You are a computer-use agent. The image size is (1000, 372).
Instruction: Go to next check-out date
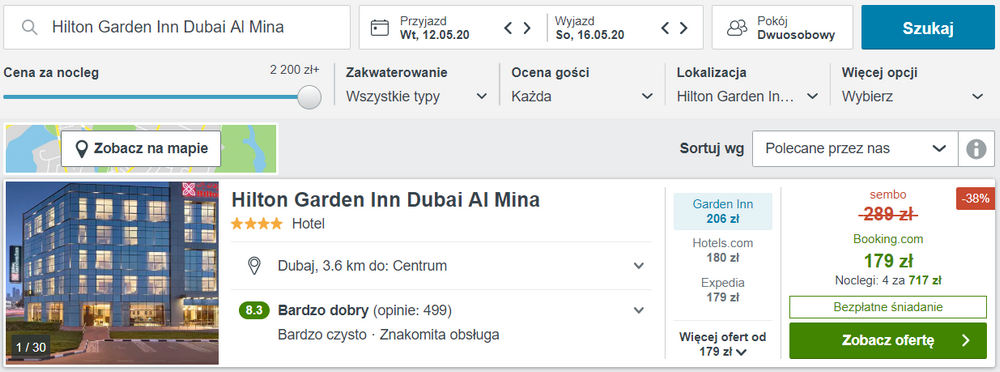(x=684, y=27)
